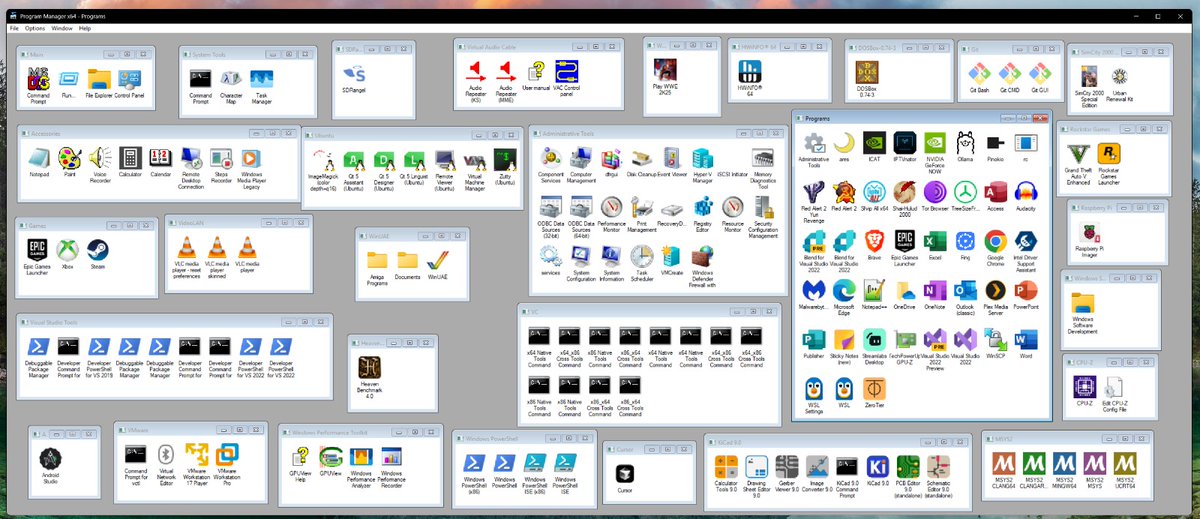This screenshot has height=519, width=1200.
Task: Open Task Scheduler in Administrative Tools
Action: click(641, 256)
